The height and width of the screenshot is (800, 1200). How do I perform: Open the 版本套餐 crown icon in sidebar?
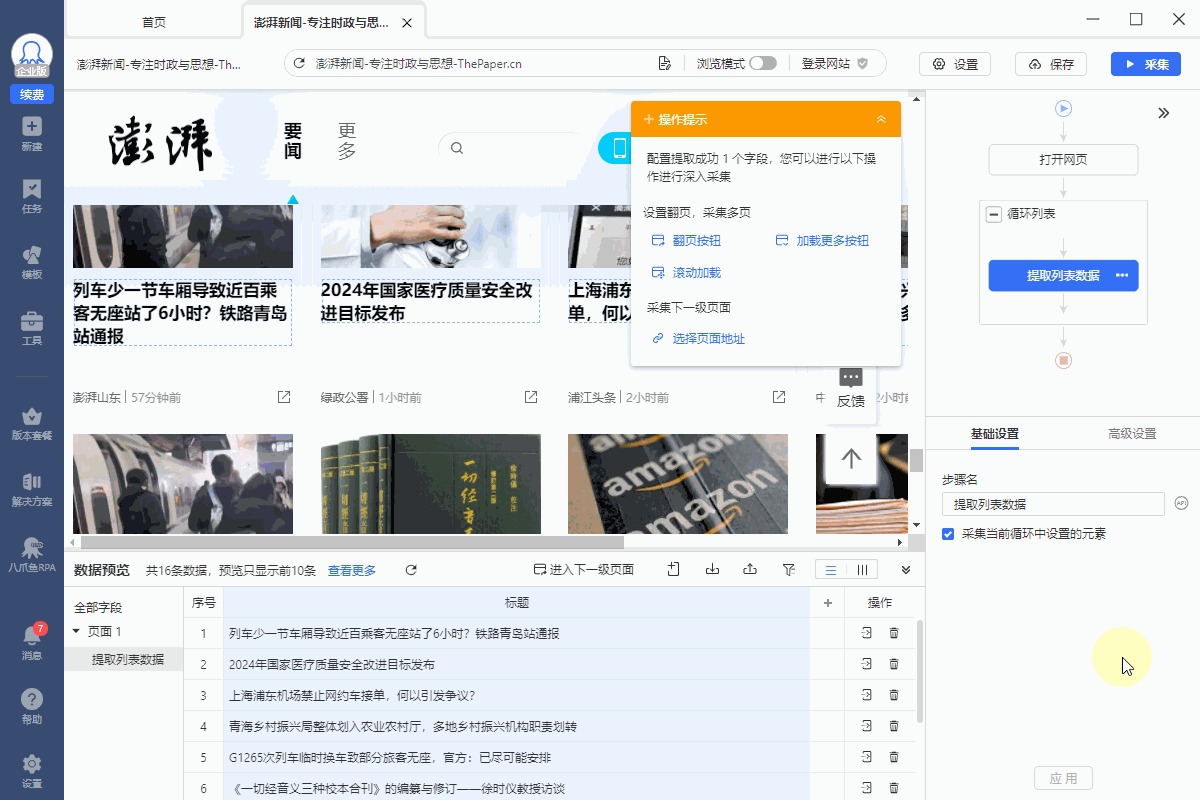pyautogui.click(x=32, y=415)
